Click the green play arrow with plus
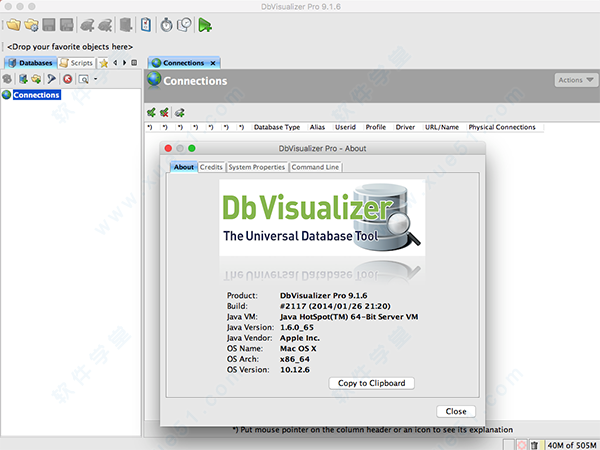The image size is (600, 450). tap(205, 25)
